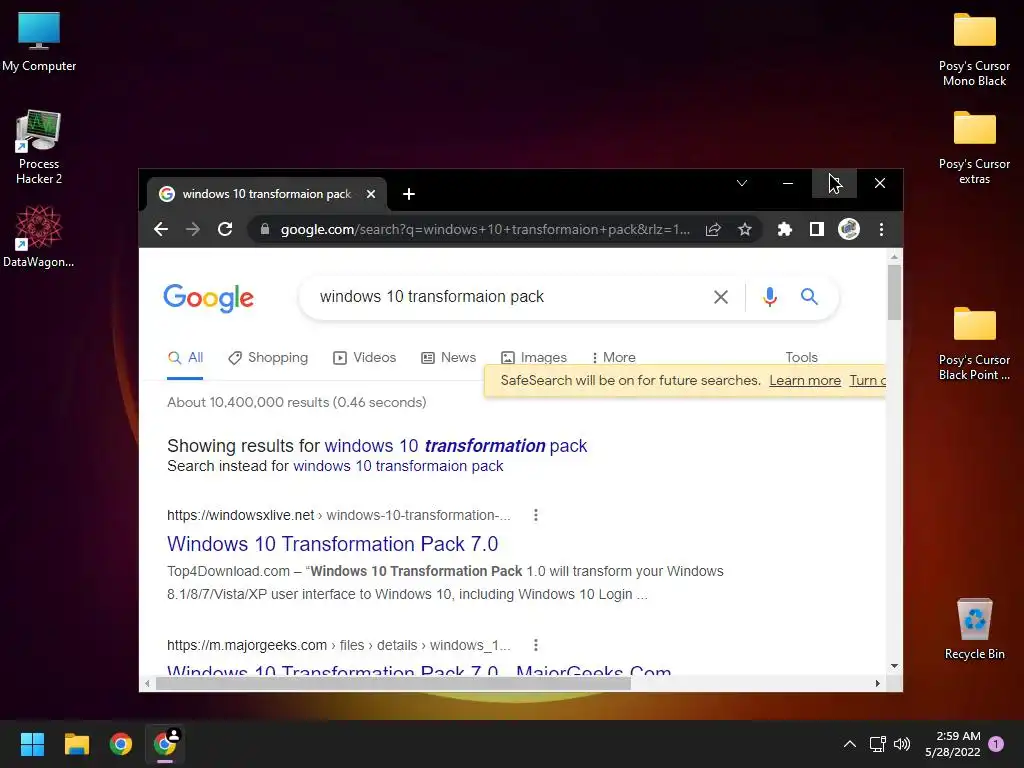Image resolution: width=1024 pixels, height=768 pixels.
Task: Open options for the majorgeeks.com result
Action: point(536,645)
